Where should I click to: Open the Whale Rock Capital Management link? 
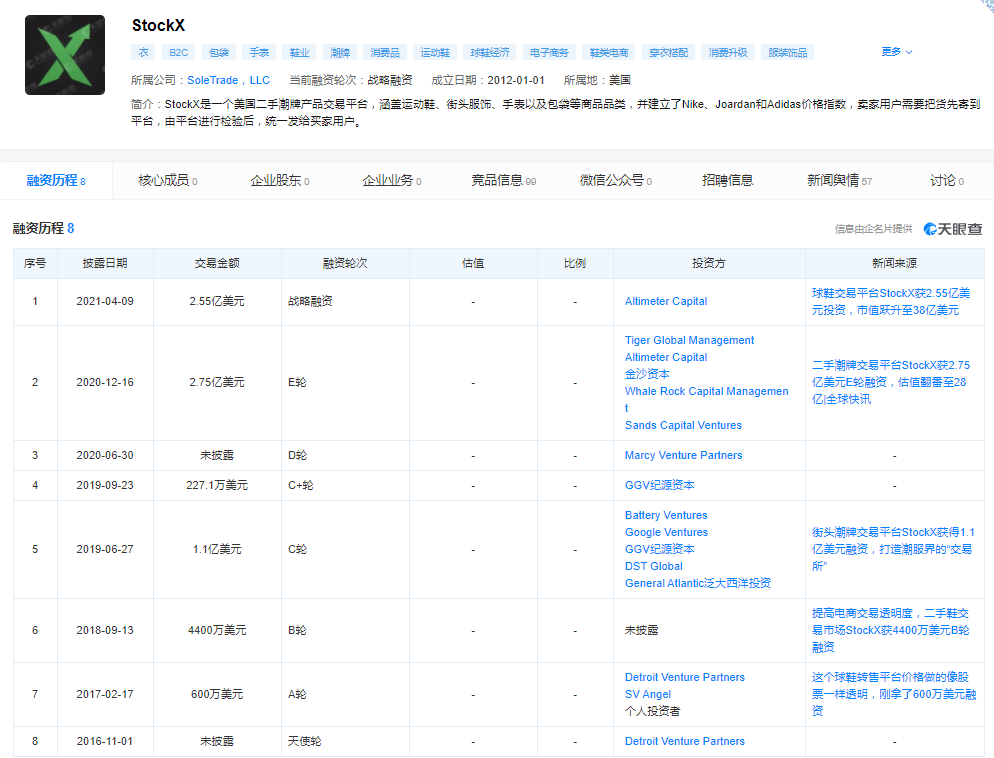[x=707, y=400]
